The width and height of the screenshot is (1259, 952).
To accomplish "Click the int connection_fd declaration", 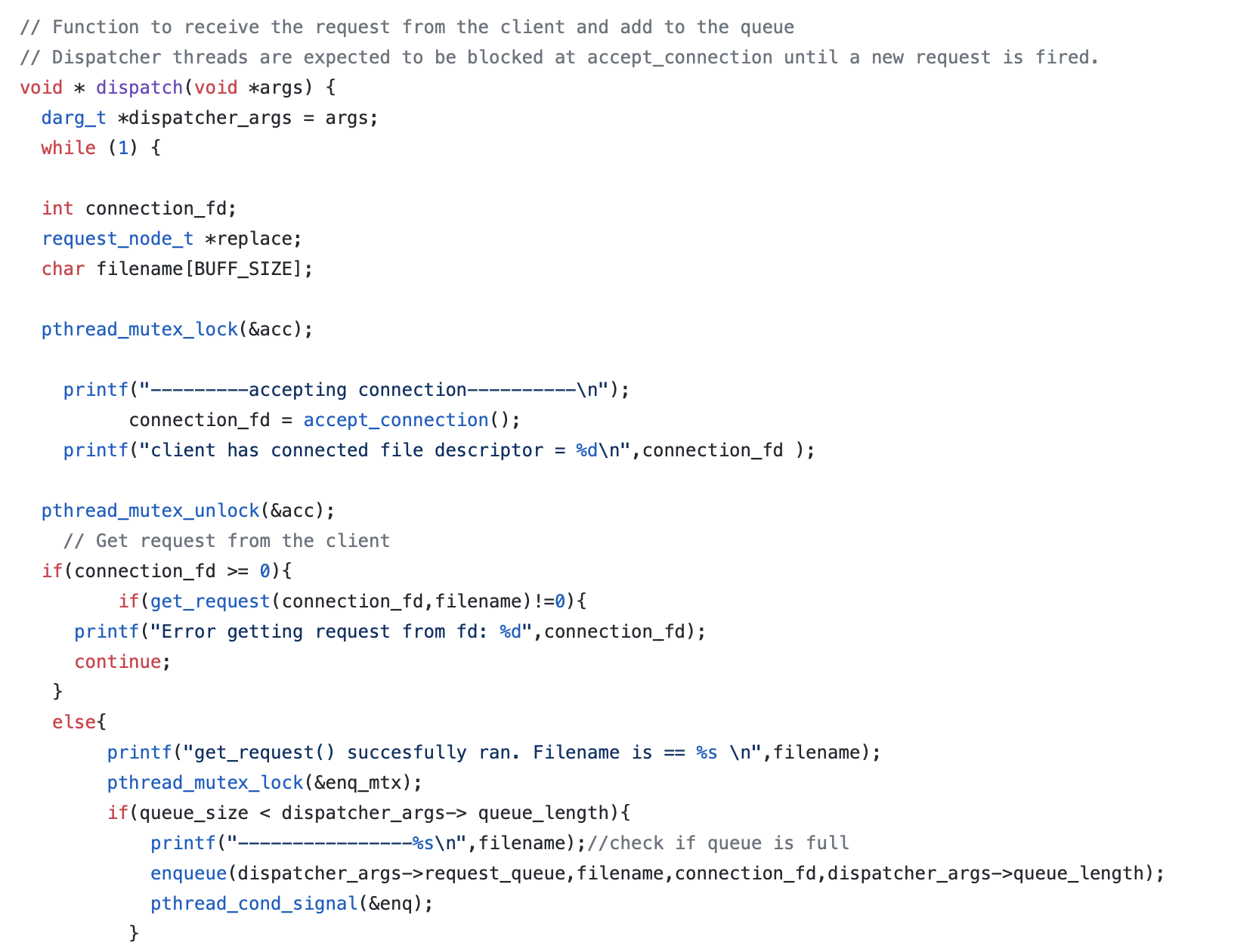I will pyautogui.click(x=139, y=209).
